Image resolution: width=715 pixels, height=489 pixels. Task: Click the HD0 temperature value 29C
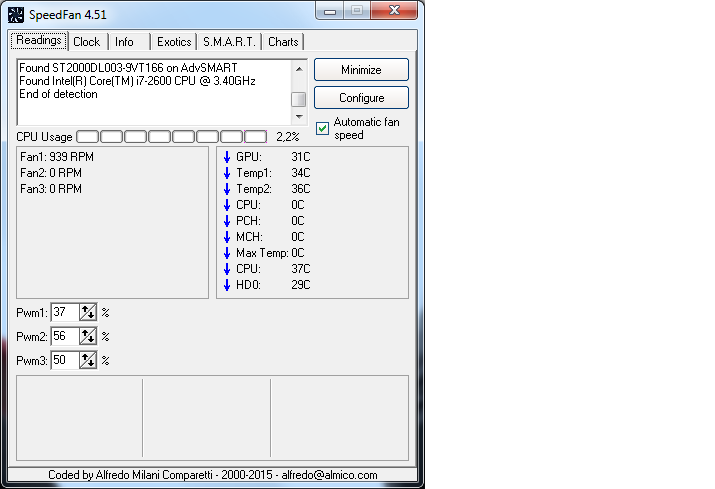(301, 285)
